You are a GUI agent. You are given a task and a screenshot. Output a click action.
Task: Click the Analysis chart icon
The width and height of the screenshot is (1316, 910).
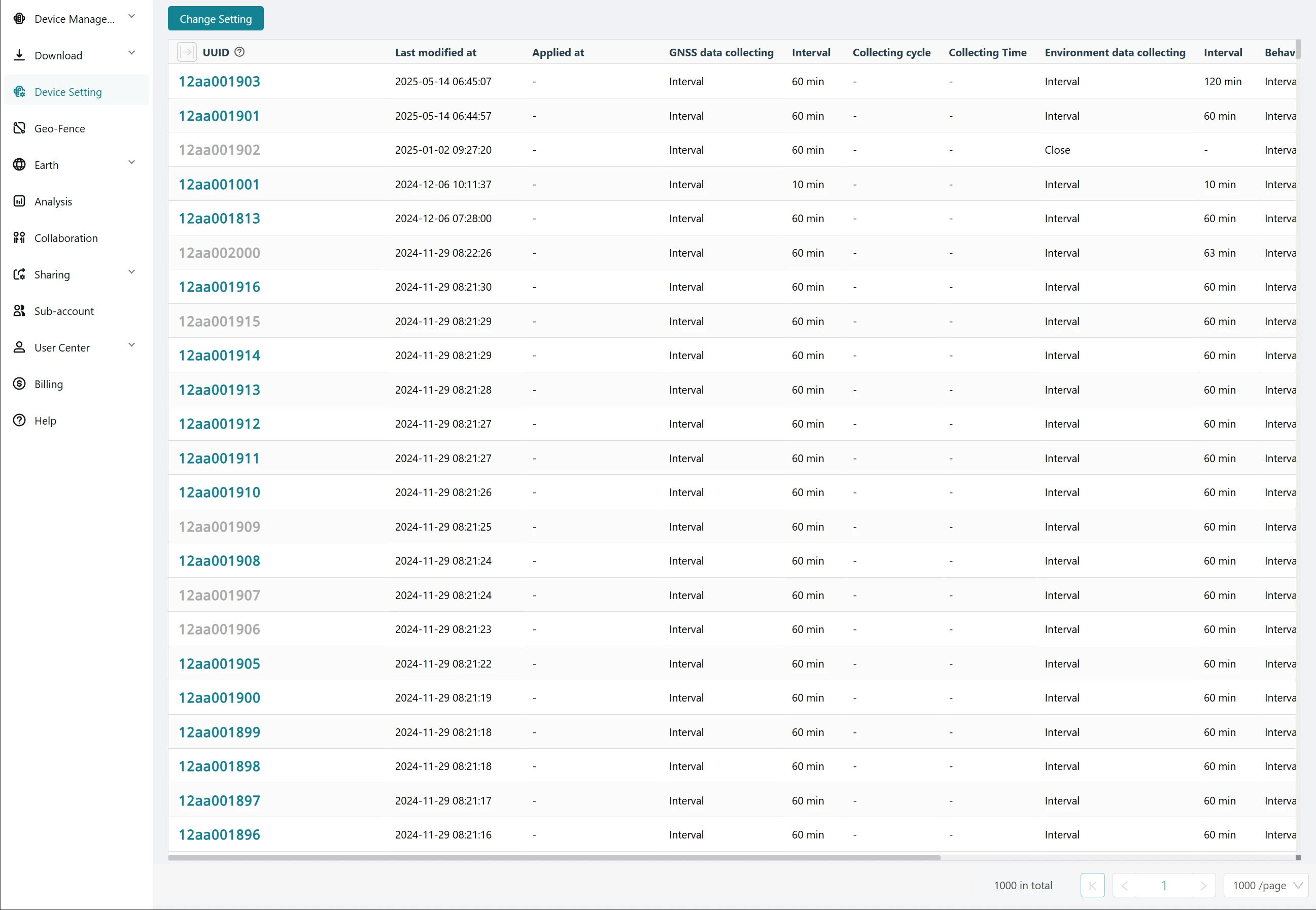pyautogui.click(x=19, y=201)
